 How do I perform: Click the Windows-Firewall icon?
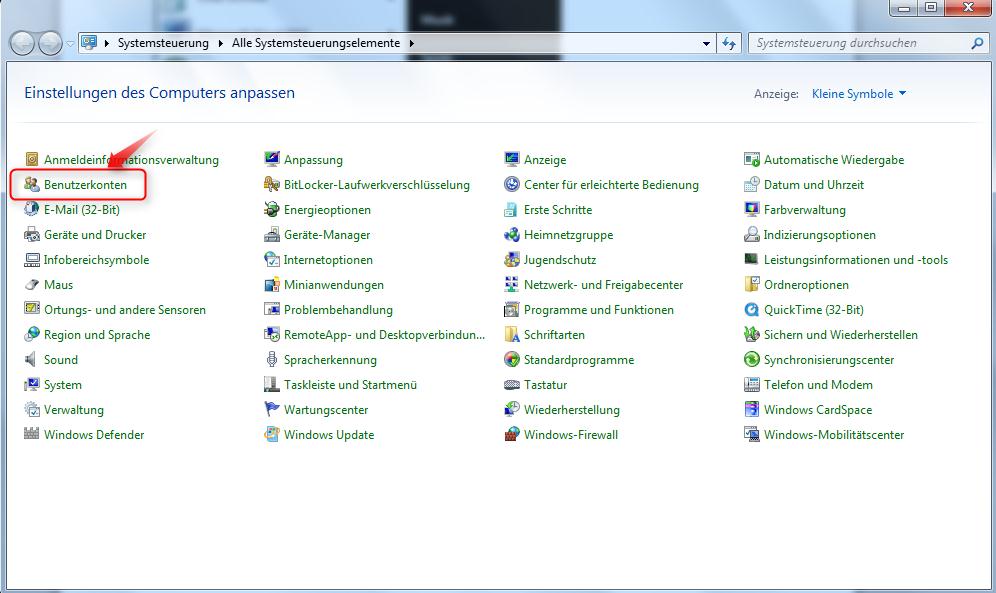point(512,435)
